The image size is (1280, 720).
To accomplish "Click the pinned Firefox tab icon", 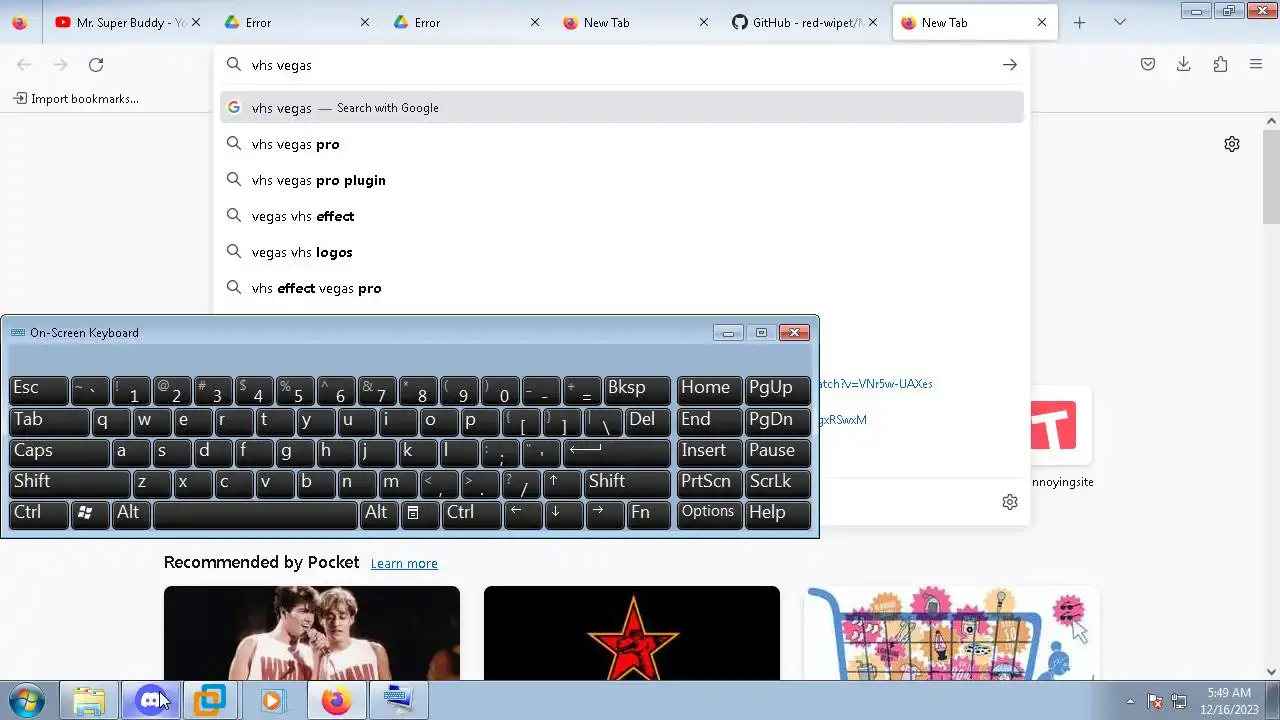I will pos(20,22).
